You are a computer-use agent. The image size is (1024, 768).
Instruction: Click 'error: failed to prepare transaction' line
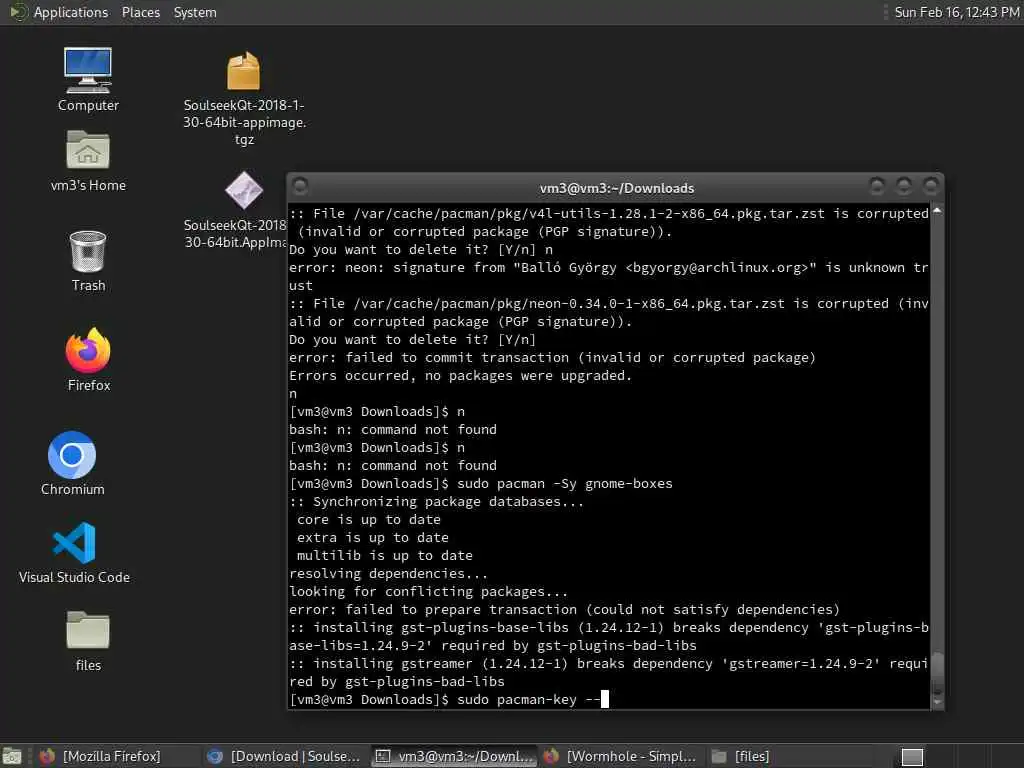click(564, 609)
